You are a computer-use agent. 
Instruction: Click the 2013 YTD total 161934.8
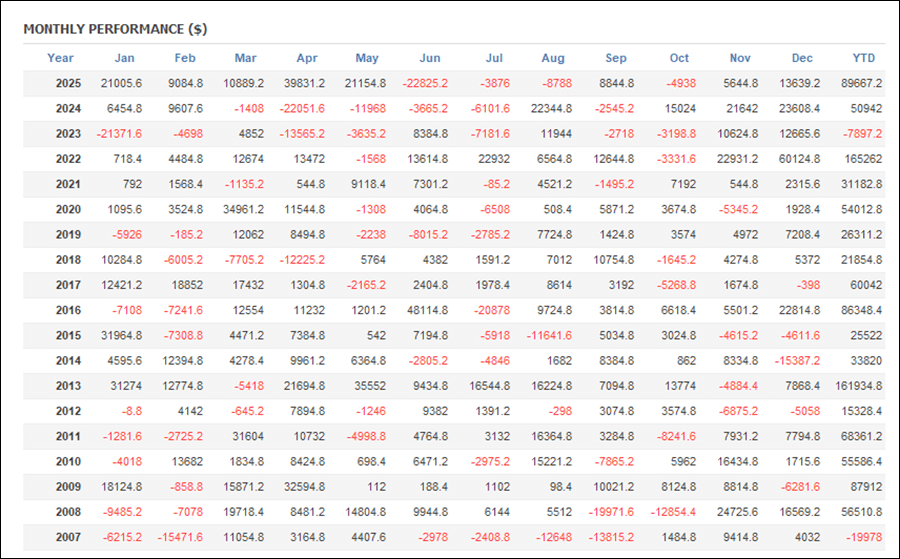[x=857, y=387]
